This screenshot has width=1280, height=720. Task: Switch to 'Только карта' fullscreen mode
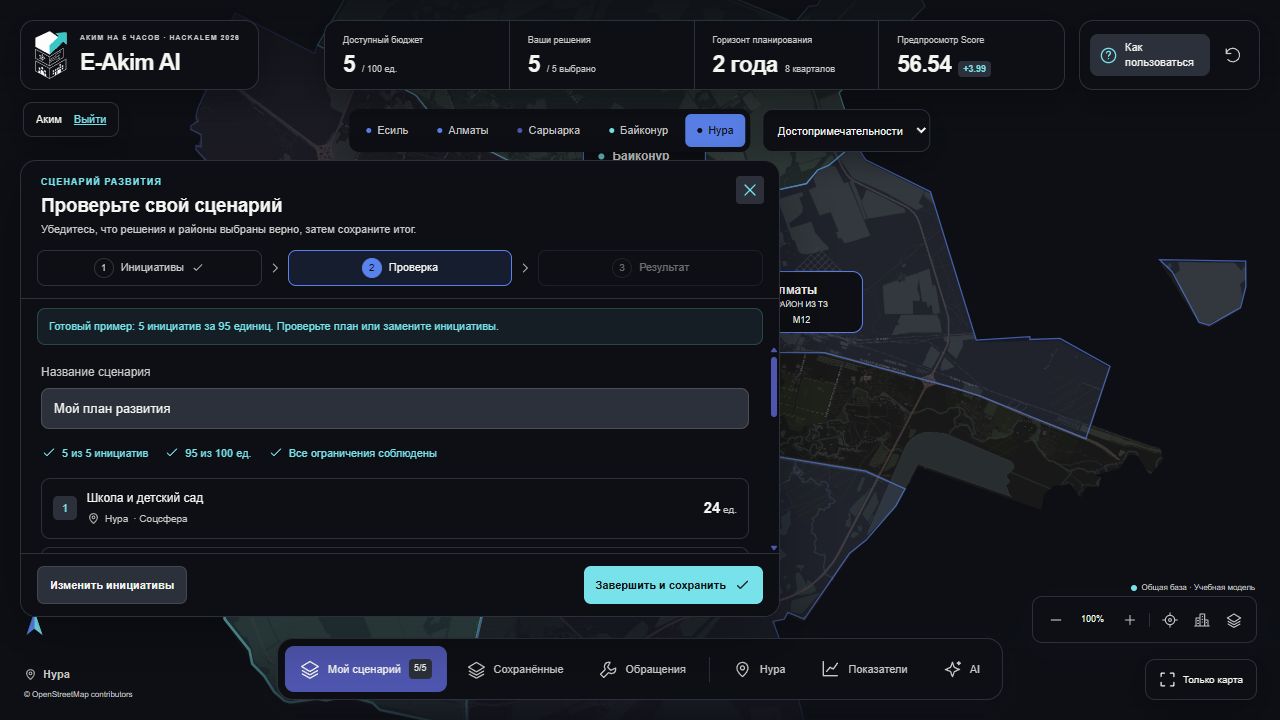[x=1201, y=680]
